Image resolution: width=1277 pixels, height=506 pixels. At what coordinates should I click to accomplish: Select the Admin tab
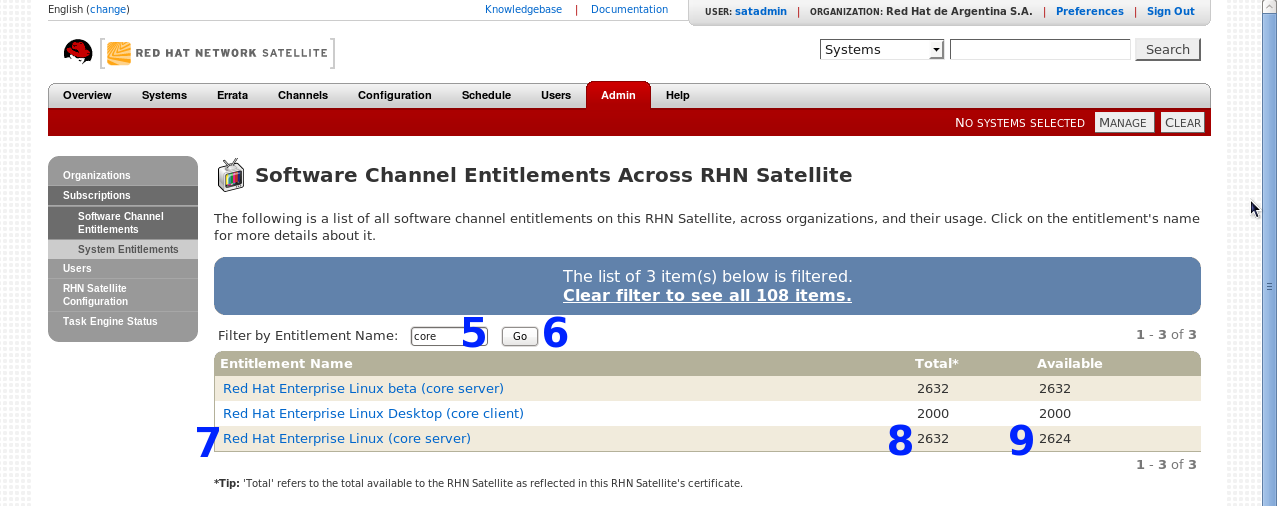[618, 95]
